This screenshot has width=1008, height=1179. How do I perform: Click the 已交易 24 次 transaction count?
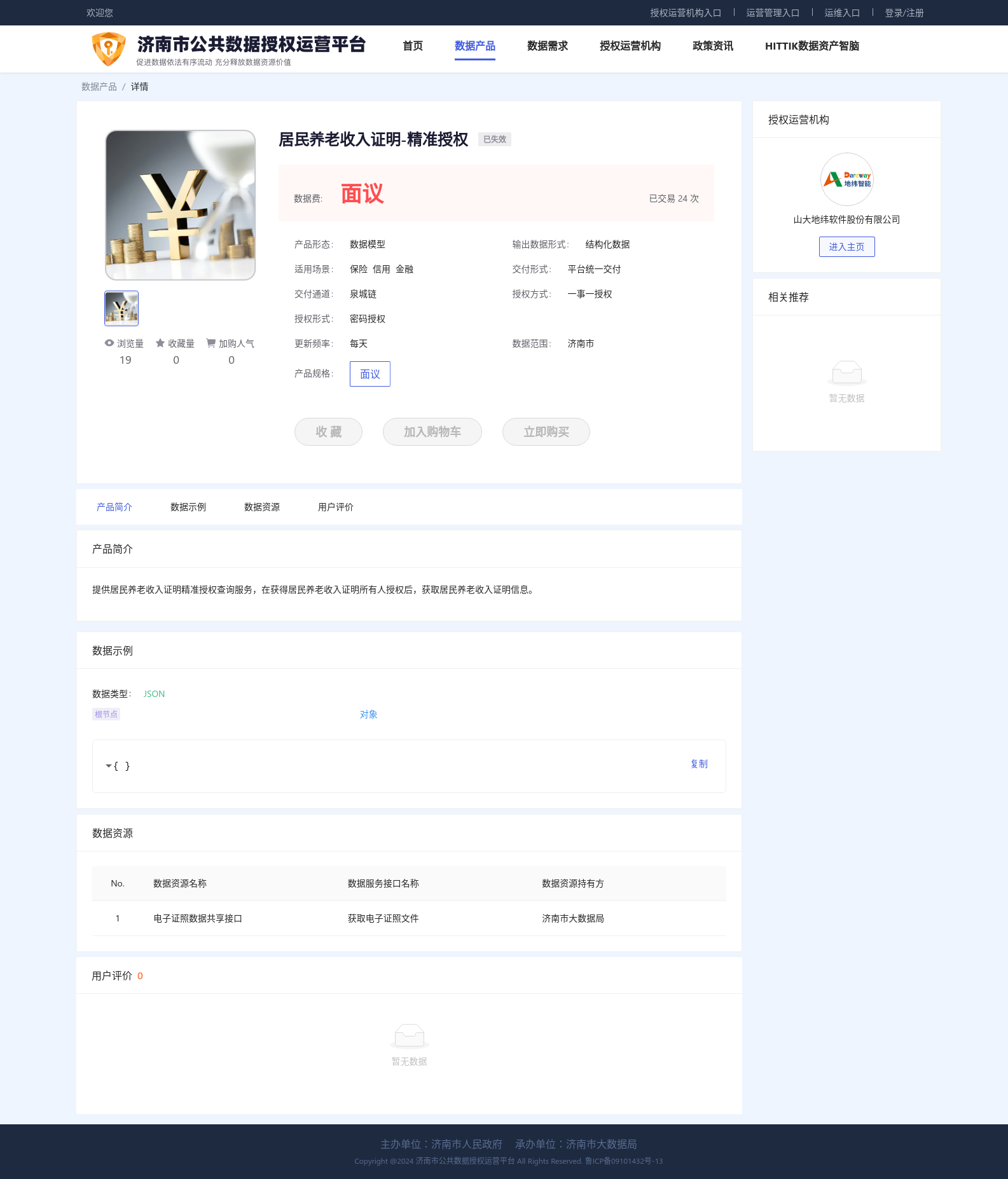click(x=673, y=198)
